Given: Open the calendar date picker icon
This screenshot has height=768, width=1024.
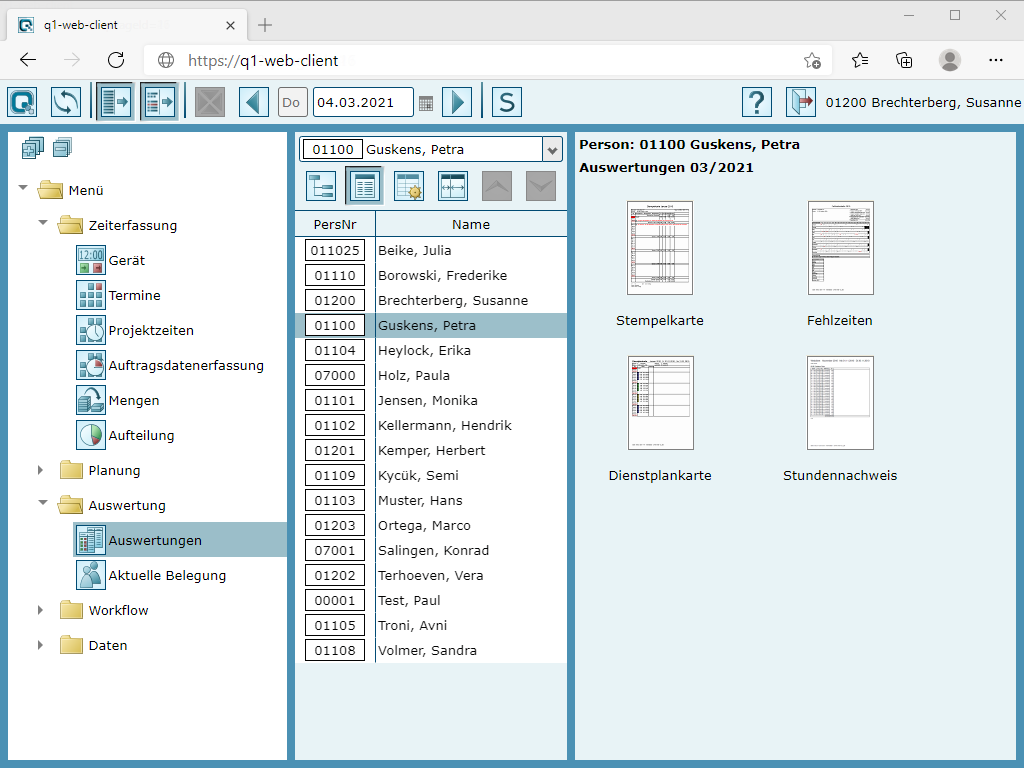Looking at the screenshot, I should (426, 102).
